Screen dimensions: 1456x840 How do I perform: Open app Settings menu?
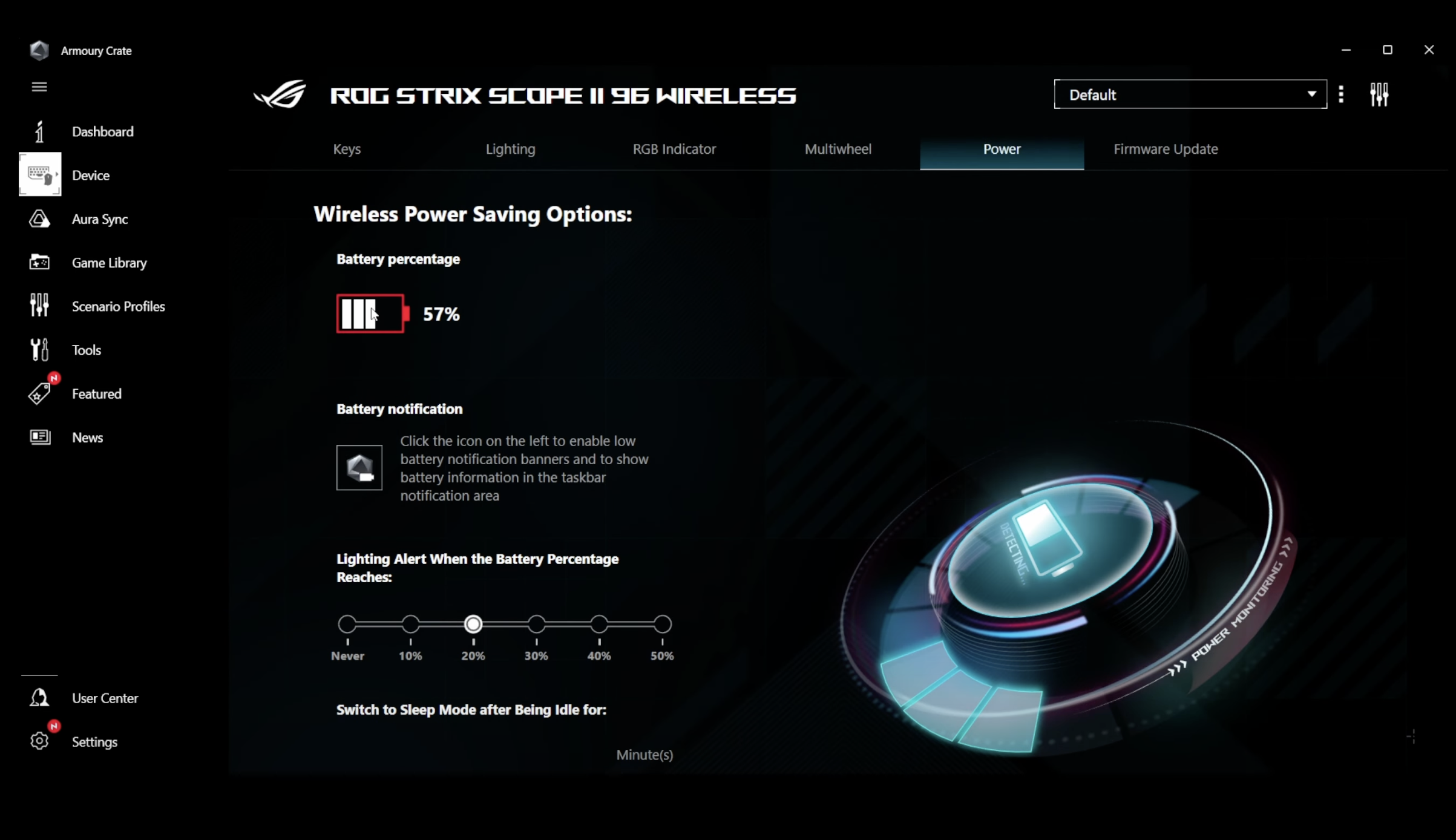coord(95,741)
